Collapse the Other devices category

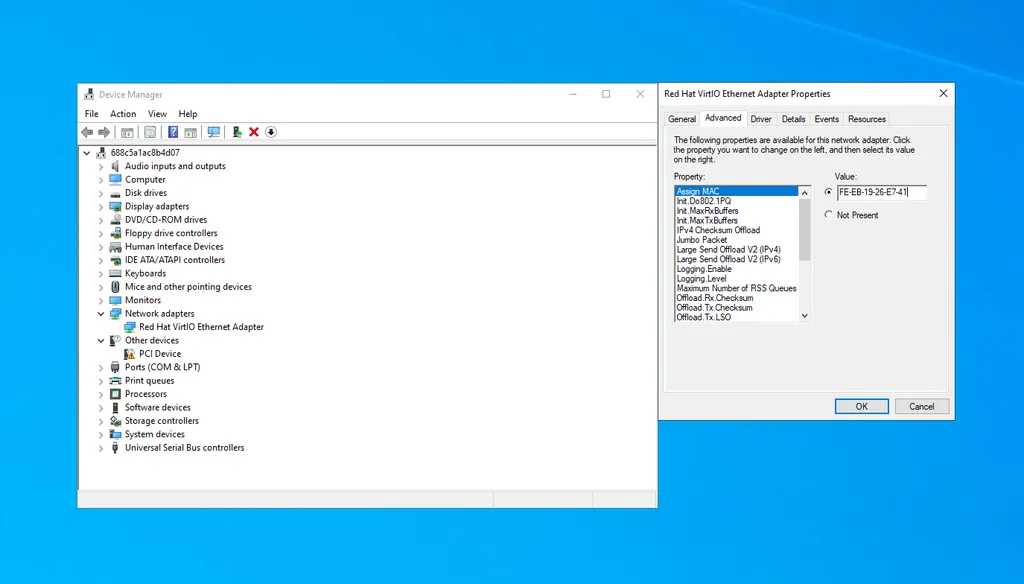(101, 340)
